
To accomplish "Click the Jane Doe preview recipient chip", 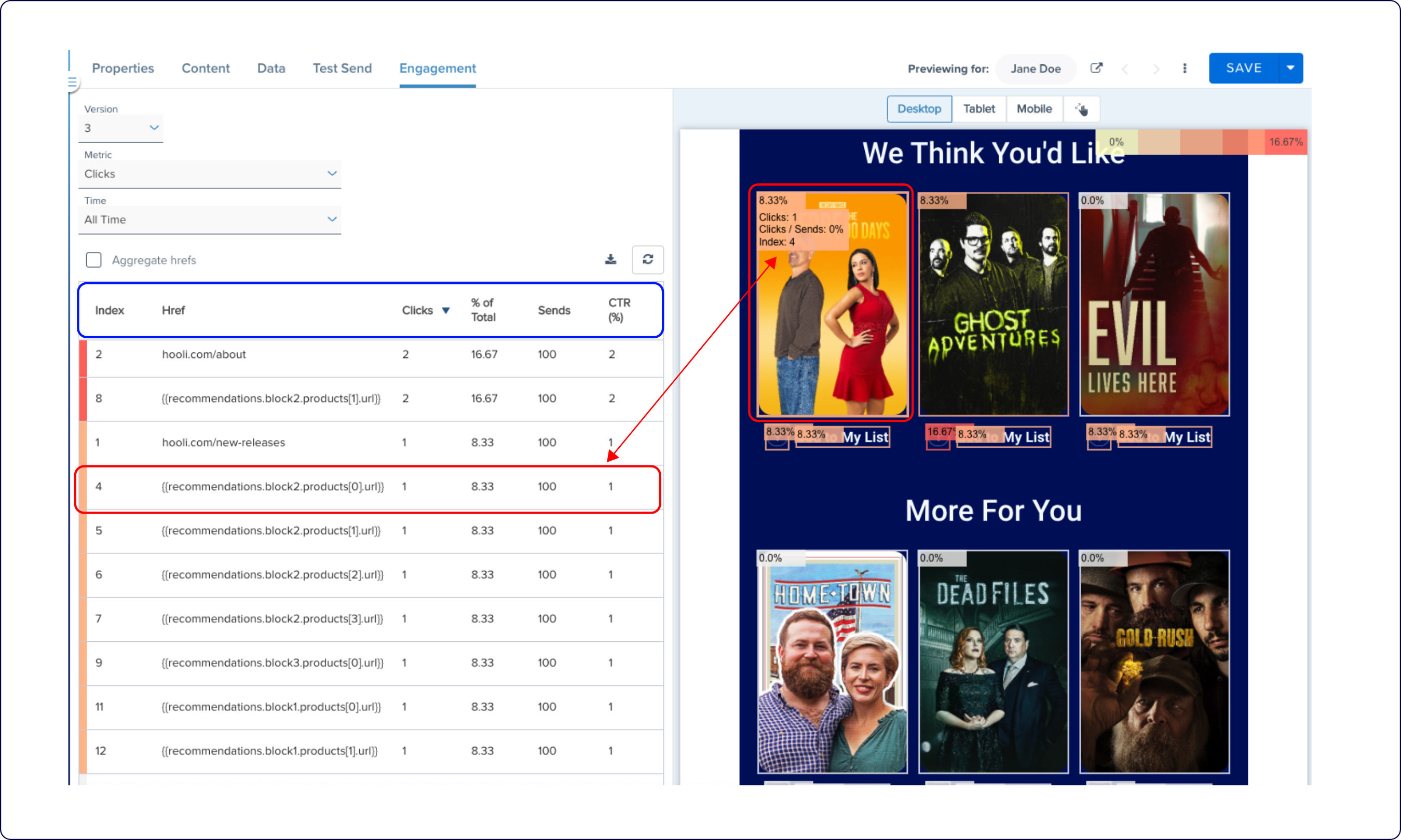I will tap(1036, 68).
